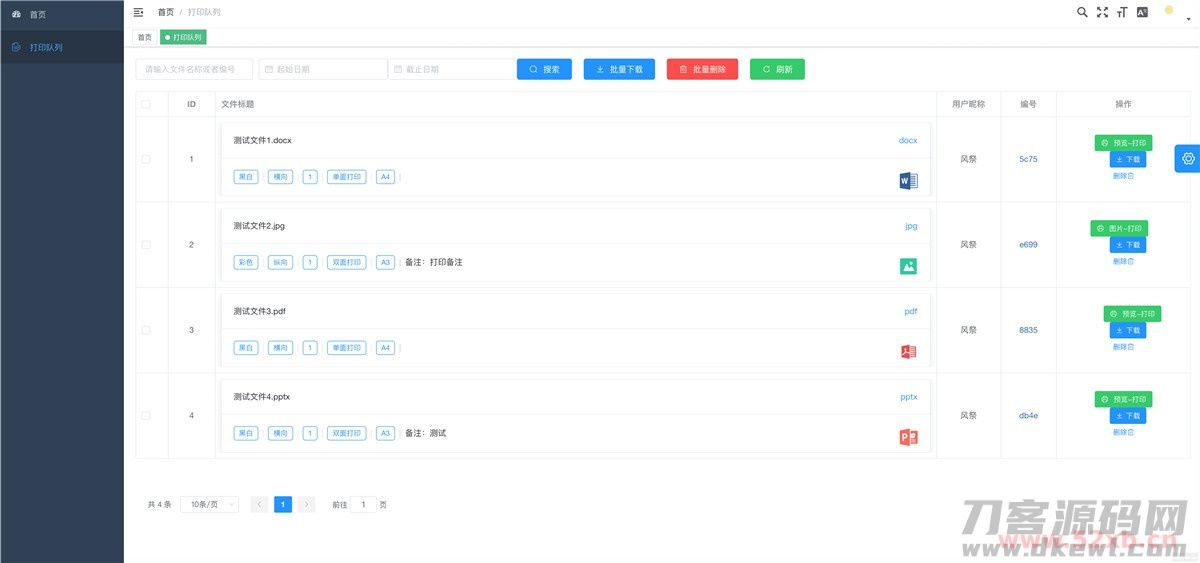Open the blue settings gear on right edge
This screenshot has width=1200, height=563.
click(1188, 158)
